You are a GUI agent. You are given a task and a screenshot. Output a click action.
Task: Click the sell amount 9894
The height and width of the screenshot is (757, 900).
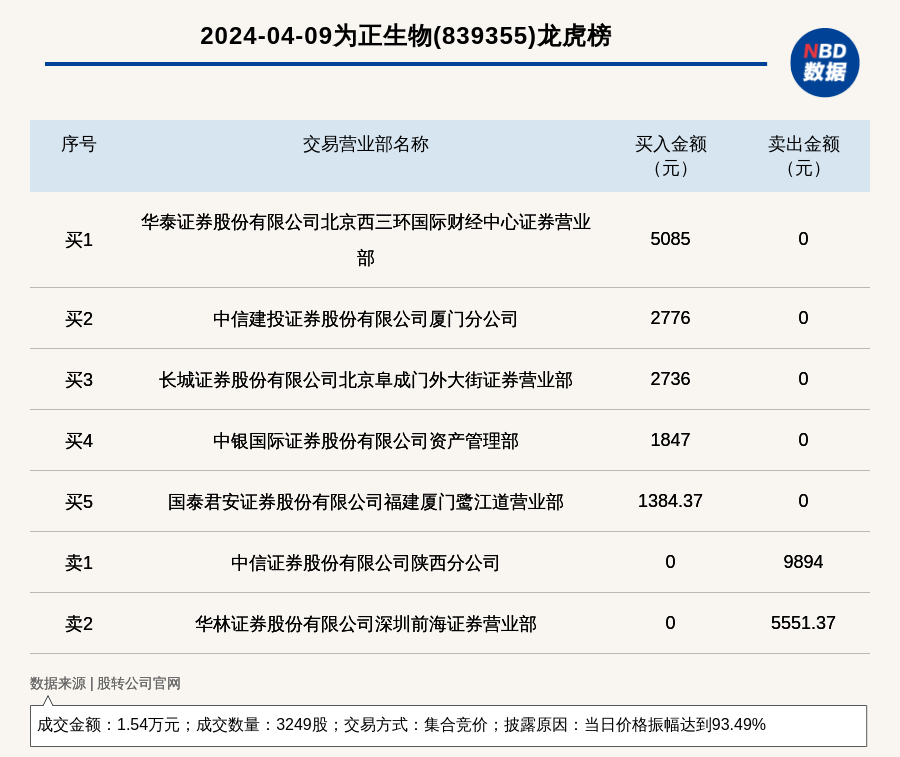803,562
